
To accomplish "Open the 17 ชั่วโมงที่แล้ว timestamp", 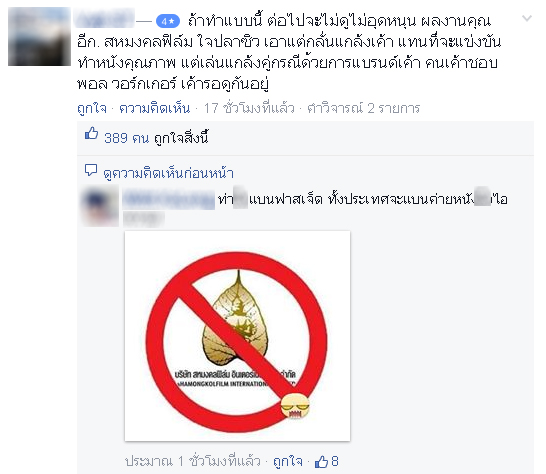I will (x=249, y=108).
